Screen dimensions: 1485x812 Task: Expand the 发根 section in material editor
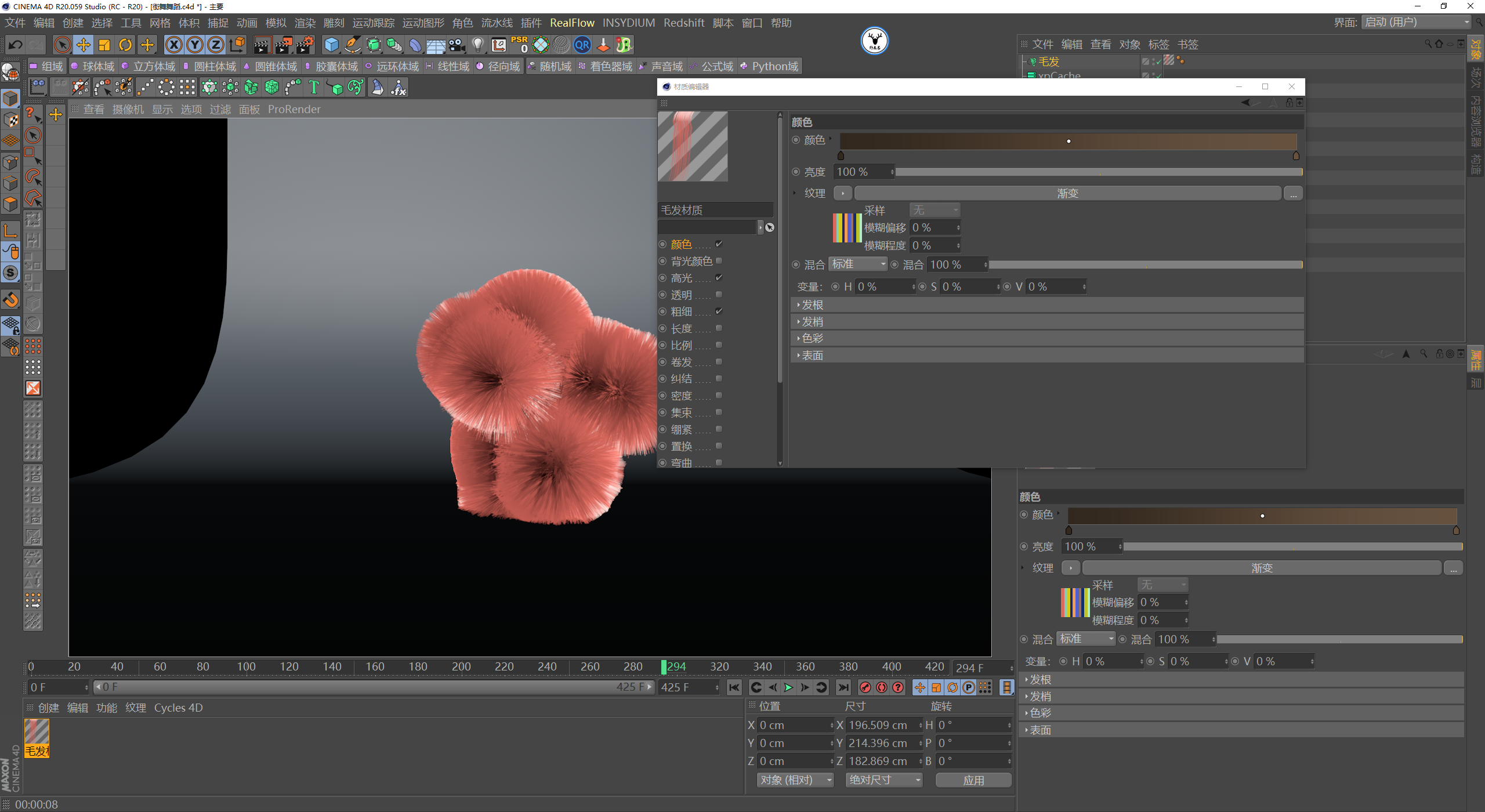pos(812,305)
